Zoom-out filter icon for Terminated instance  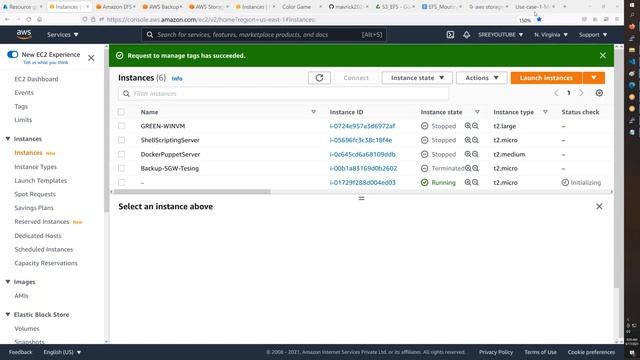click(475, 168)
